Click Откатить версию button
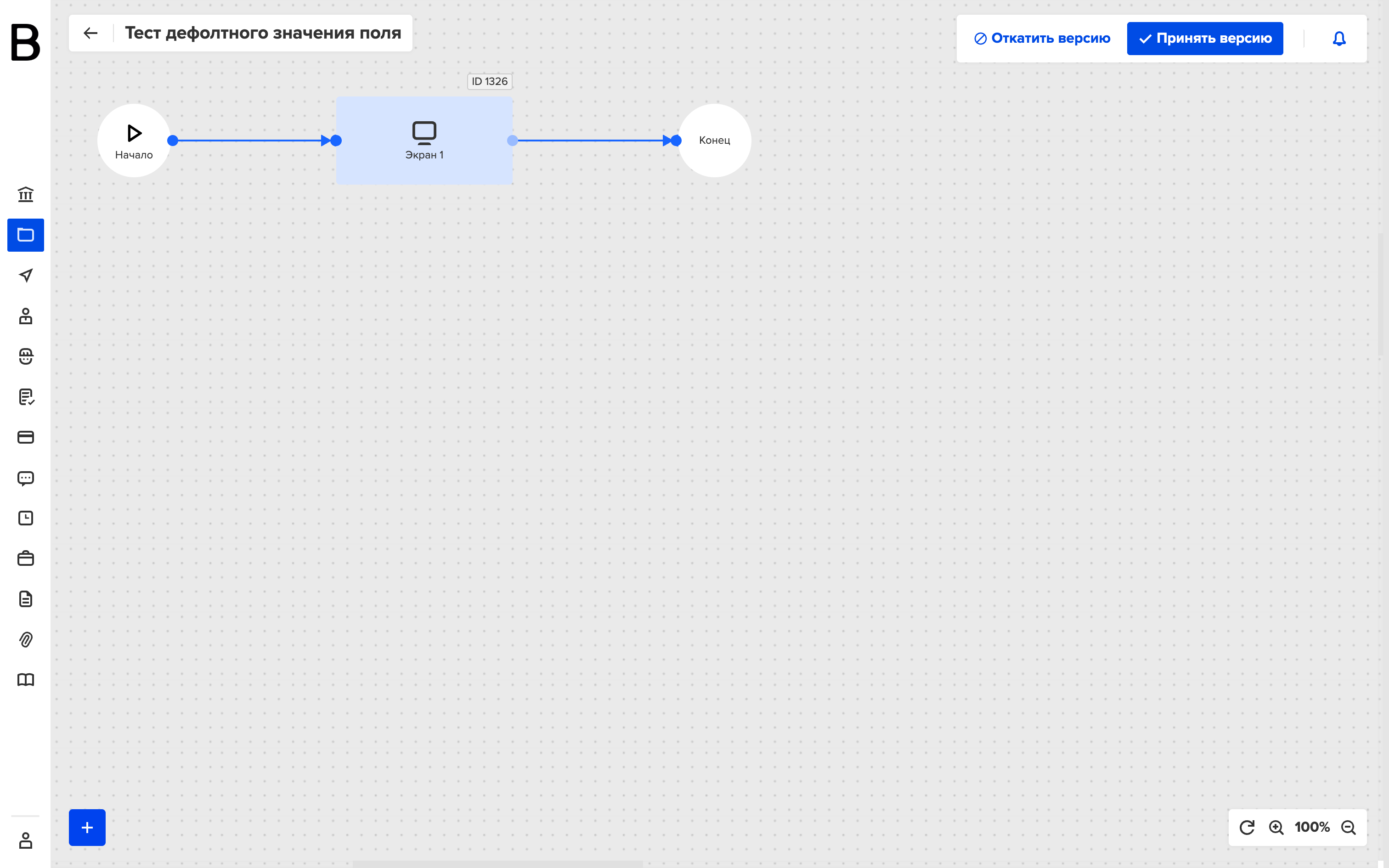This screenshot has height=868, width=1389. (x=1042, y=39)
